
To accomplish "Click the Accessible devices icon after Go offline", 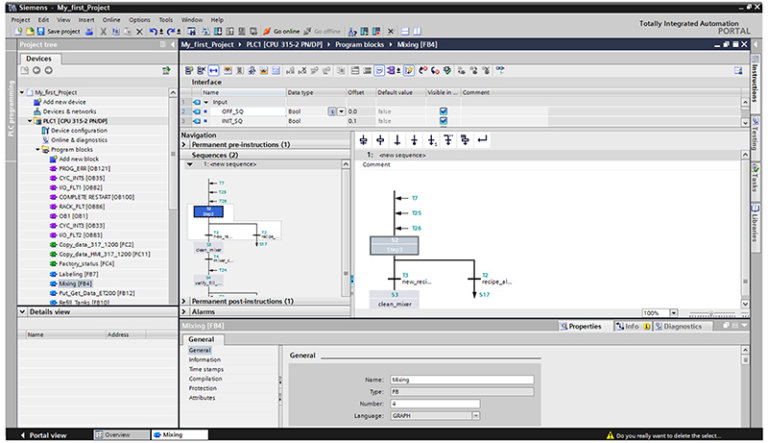I will [352, 31].
